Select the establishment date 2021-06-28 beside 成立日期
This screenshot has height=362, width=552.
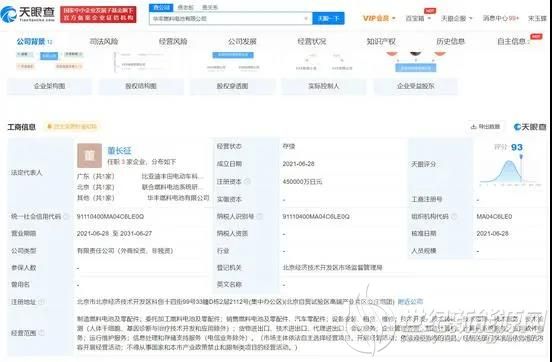(298, 164)
